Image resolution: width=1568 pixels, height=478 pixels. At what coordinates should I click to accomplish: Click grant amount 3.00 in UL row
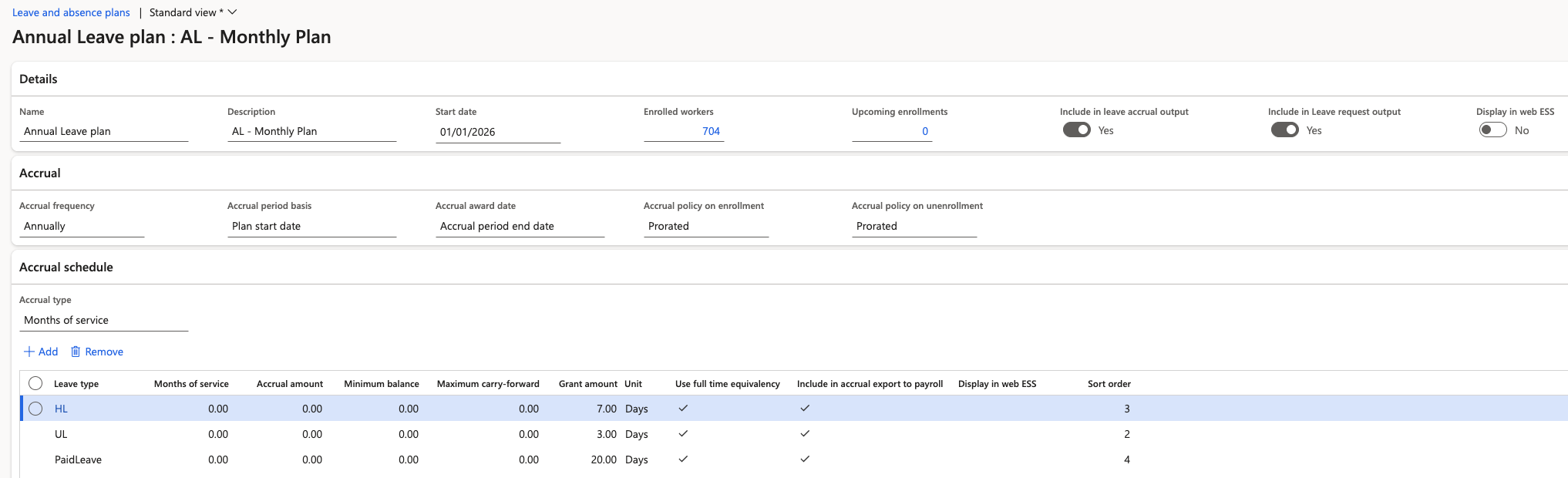click(x=607, y=434)
